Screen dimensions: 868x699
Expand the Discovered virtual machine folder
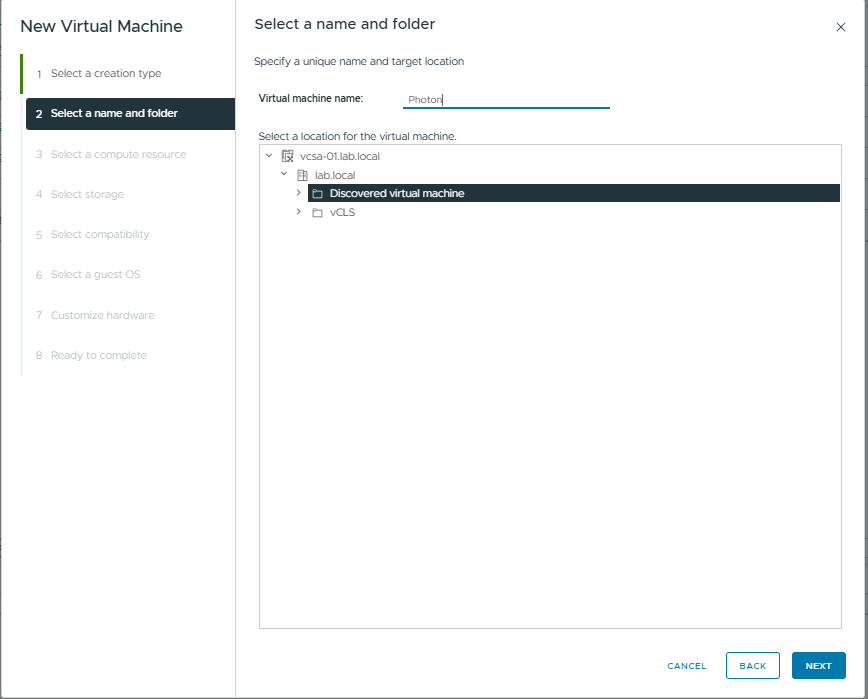[x=299, y=193]
